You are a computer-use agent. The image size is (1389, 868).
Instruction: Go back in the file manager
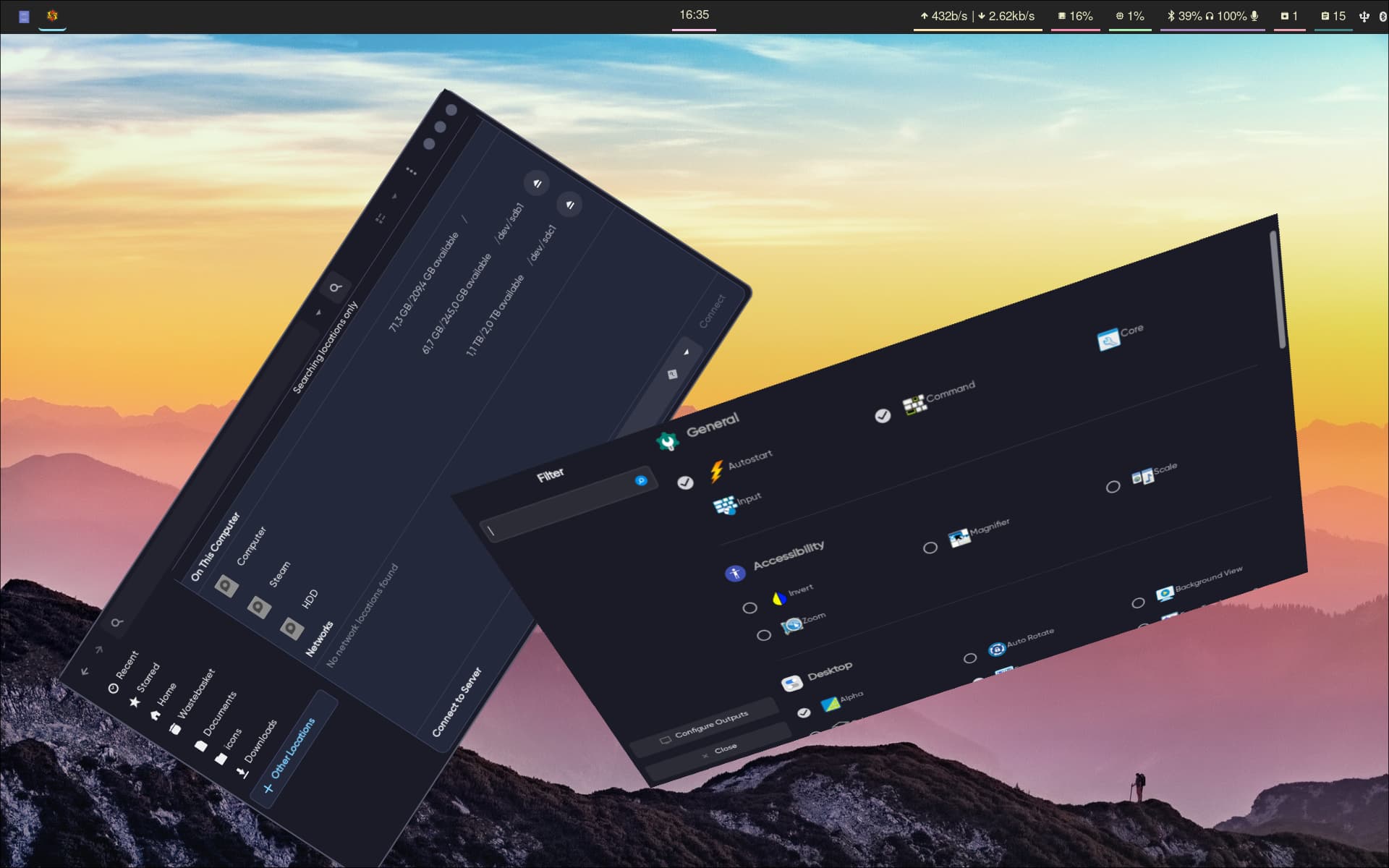pos(85,671)
